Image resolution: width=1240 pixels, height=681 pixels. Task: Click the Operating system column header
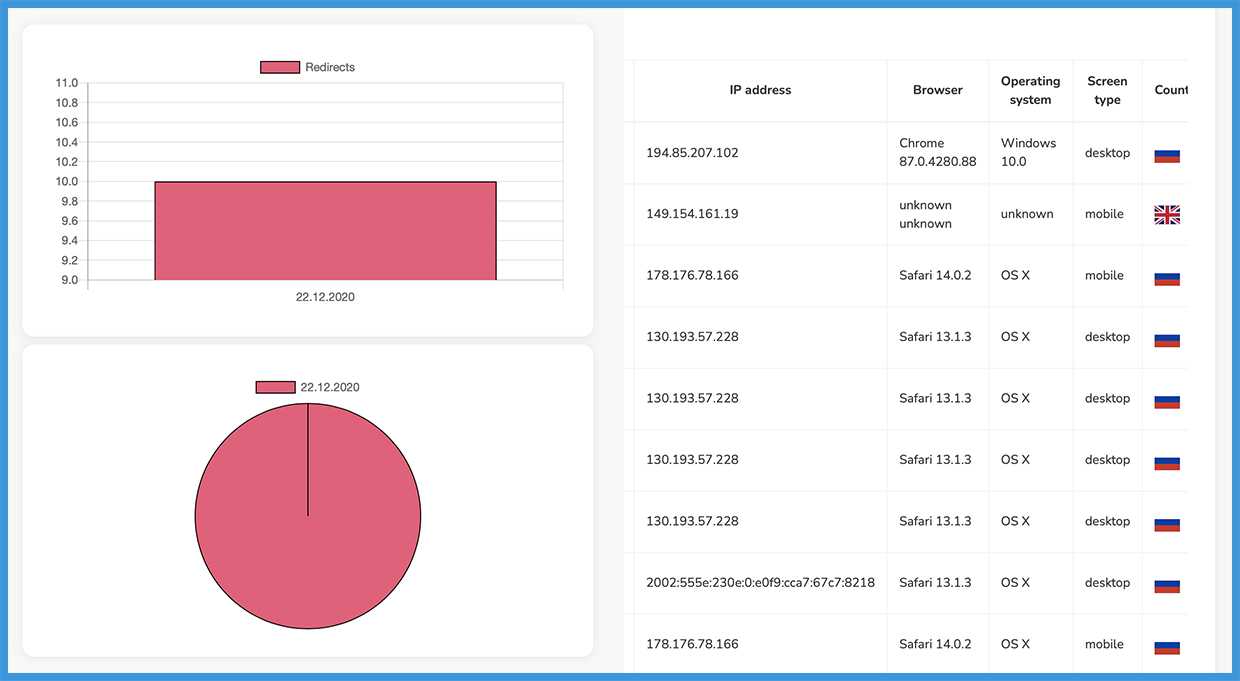point(1030,90)
